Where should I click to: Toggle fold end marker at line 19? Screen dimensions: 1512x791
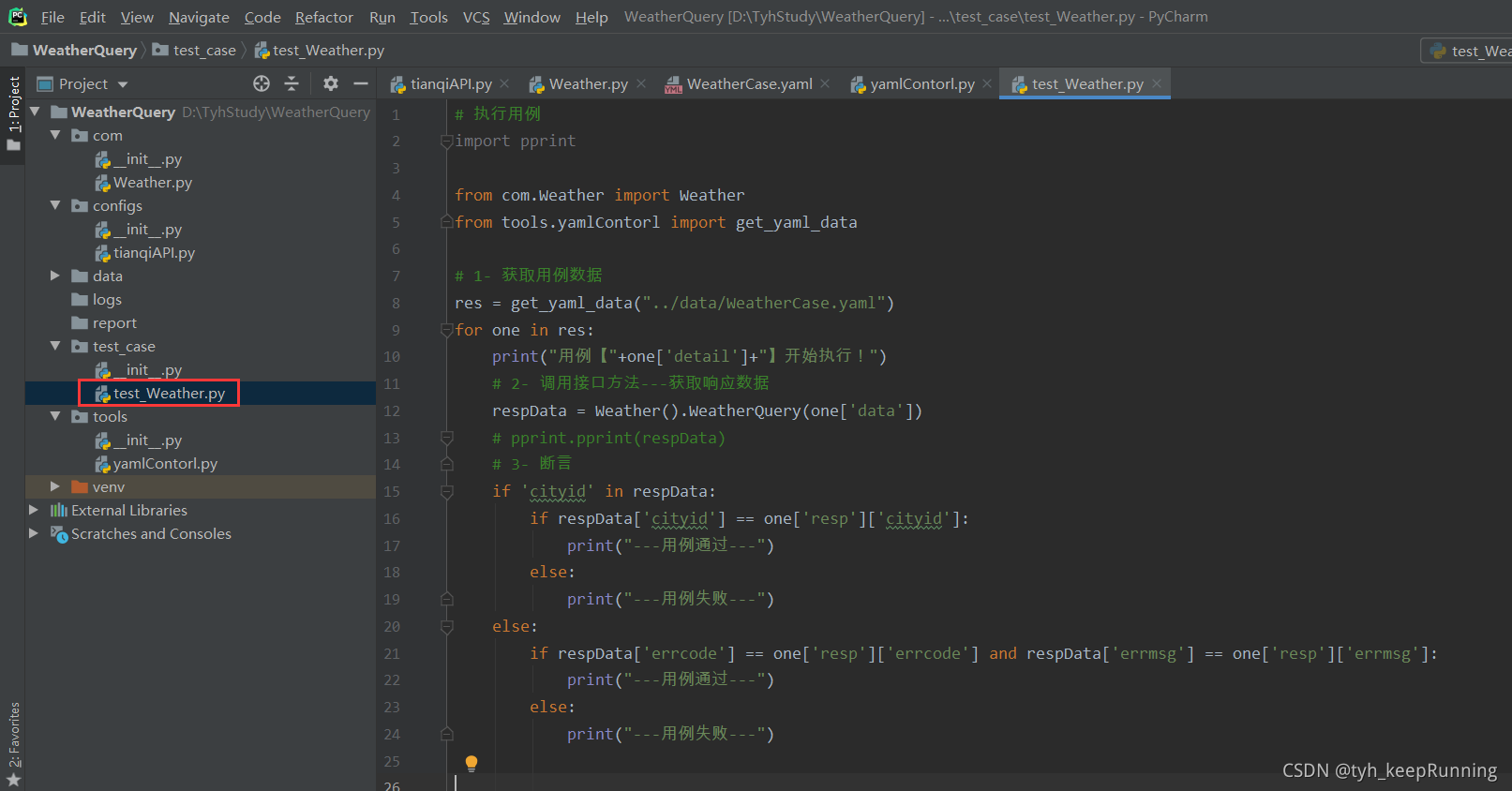click(x=447, y=599)
